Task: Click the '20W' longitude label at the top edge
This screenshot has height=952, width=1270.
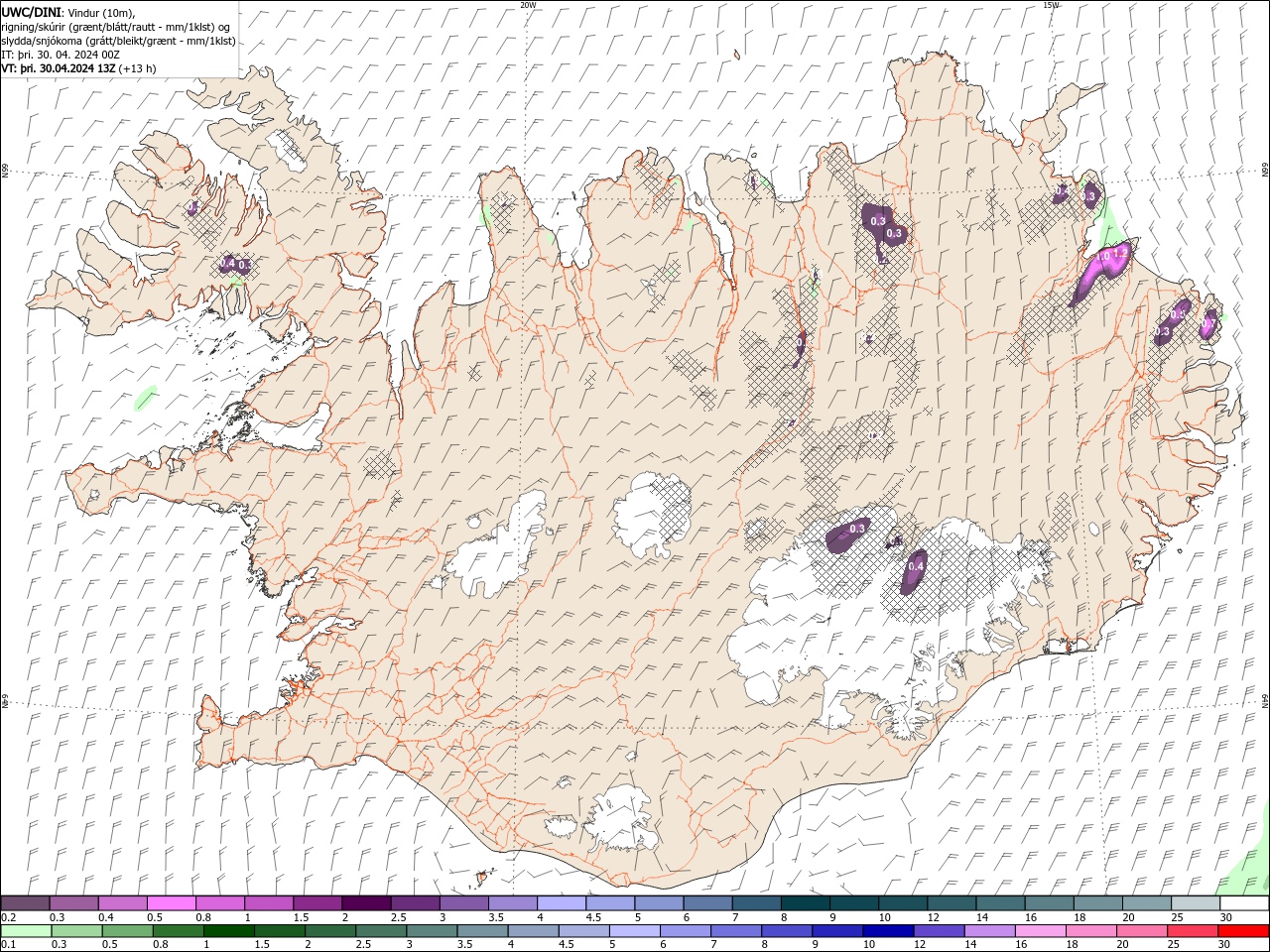Action: tap(528, 5)
